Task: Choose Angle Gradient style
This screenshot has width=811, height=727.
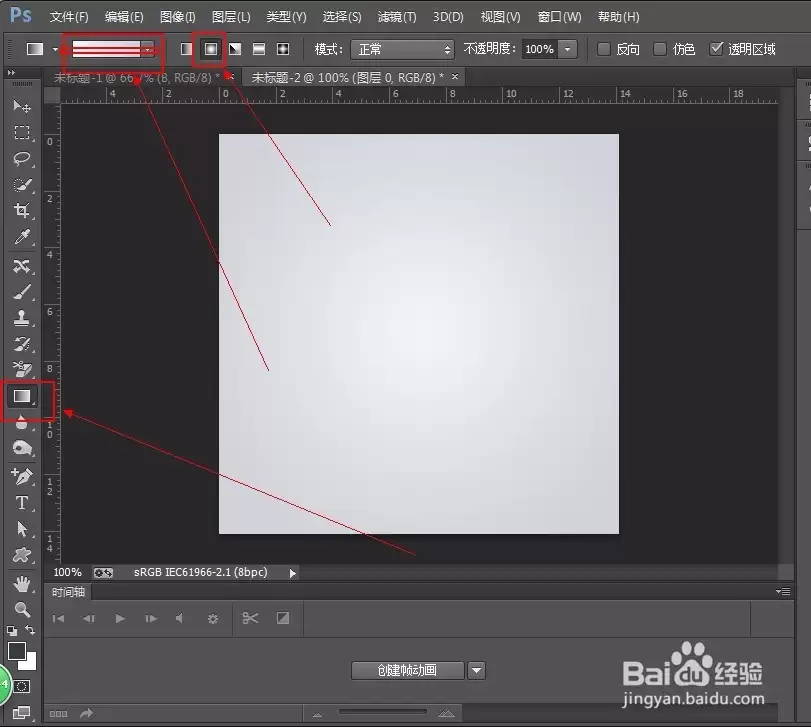Action: (235, 49)
